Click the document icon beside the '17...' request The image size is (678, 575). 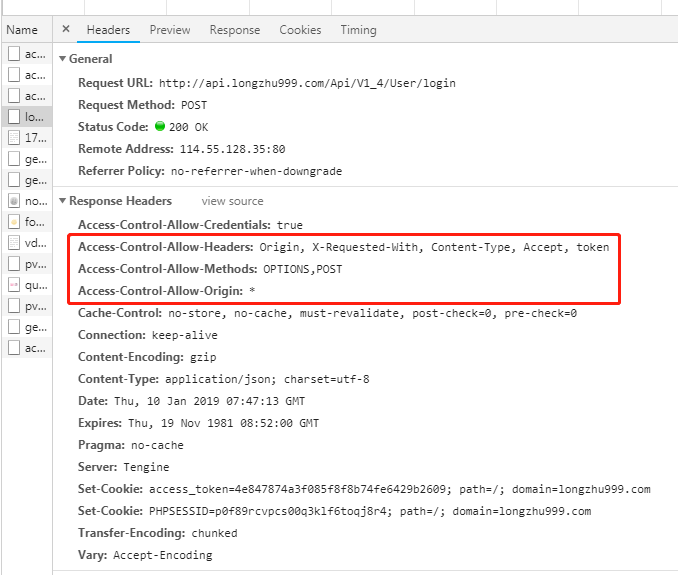tap(14, 138)
